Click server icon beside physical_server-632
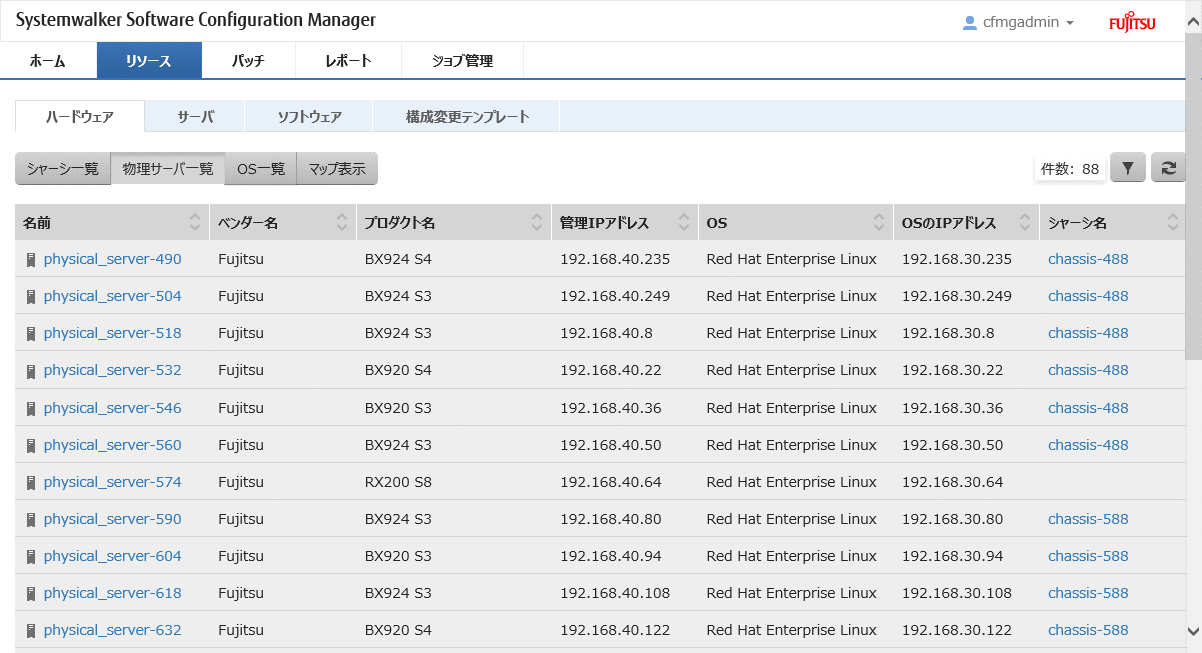 [31, 630]
